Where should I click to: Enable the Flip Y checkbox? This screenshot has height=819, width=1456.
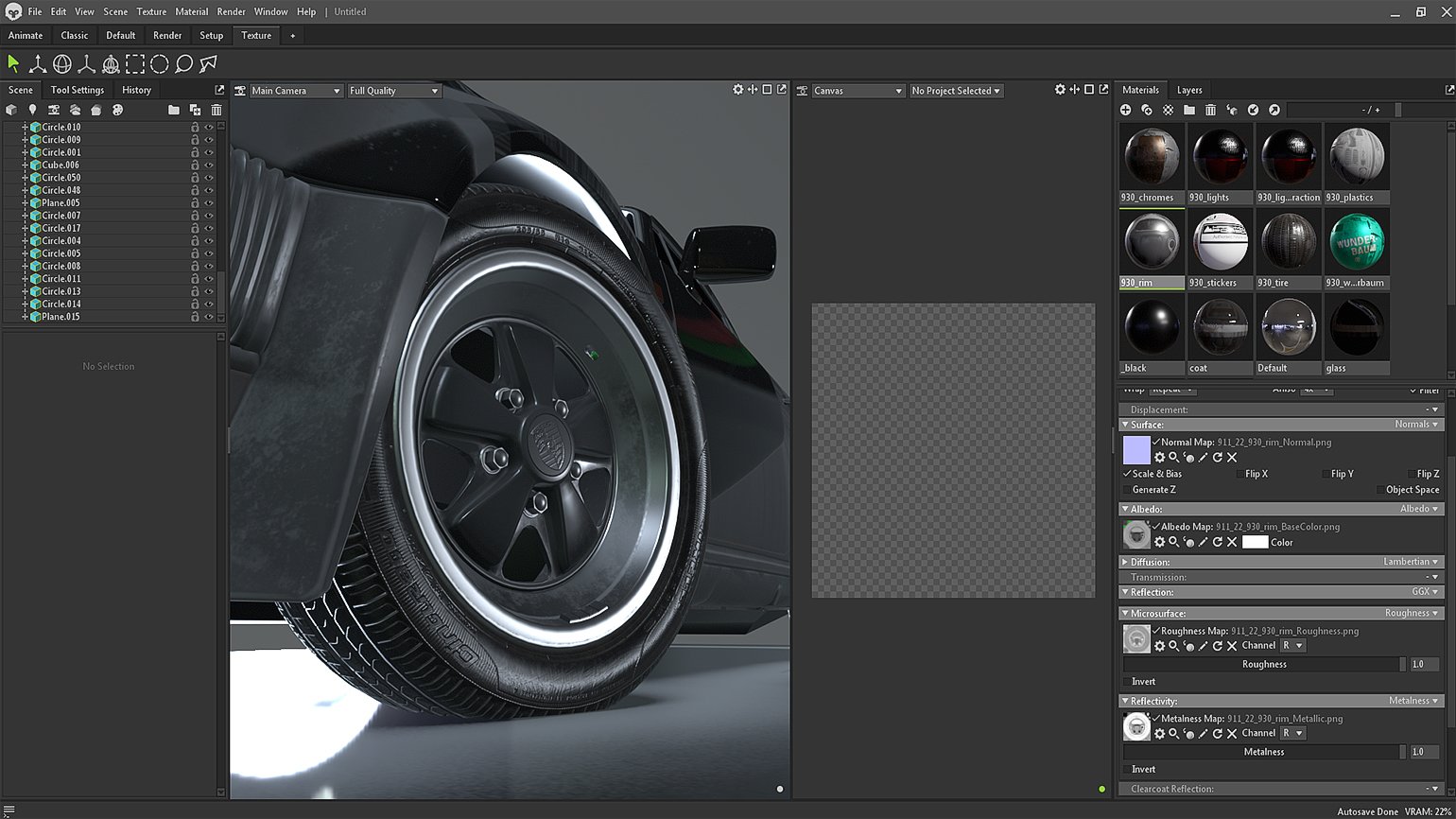click(x=1326, y=474)
